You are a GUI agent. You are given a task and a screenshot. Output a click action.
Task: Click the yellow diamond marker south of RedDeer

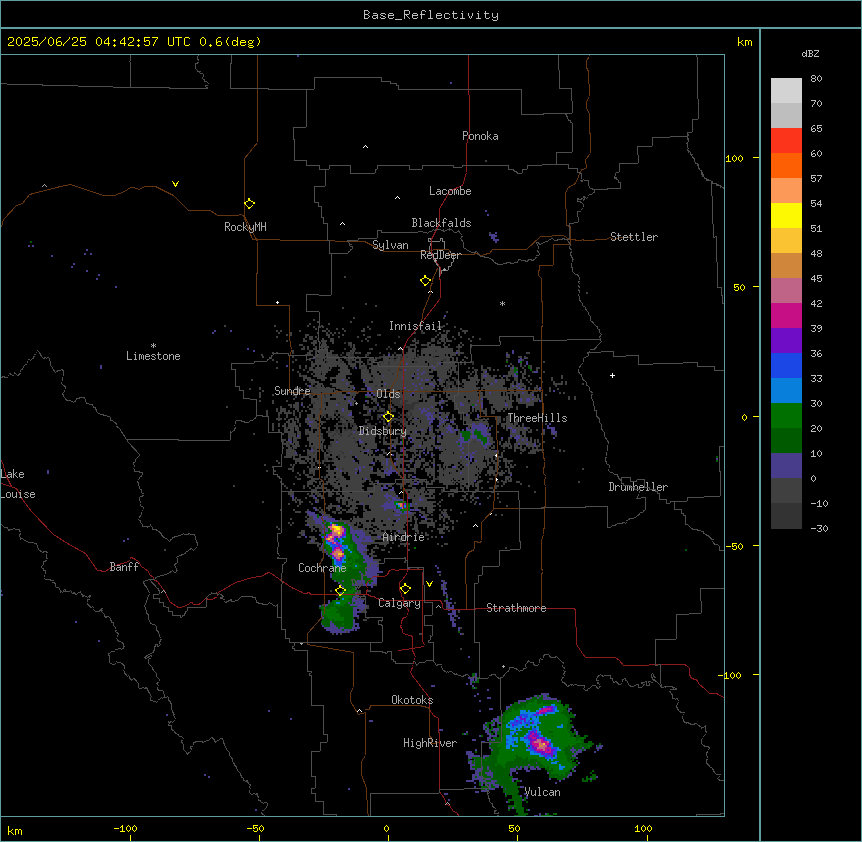tap(426, 281)
